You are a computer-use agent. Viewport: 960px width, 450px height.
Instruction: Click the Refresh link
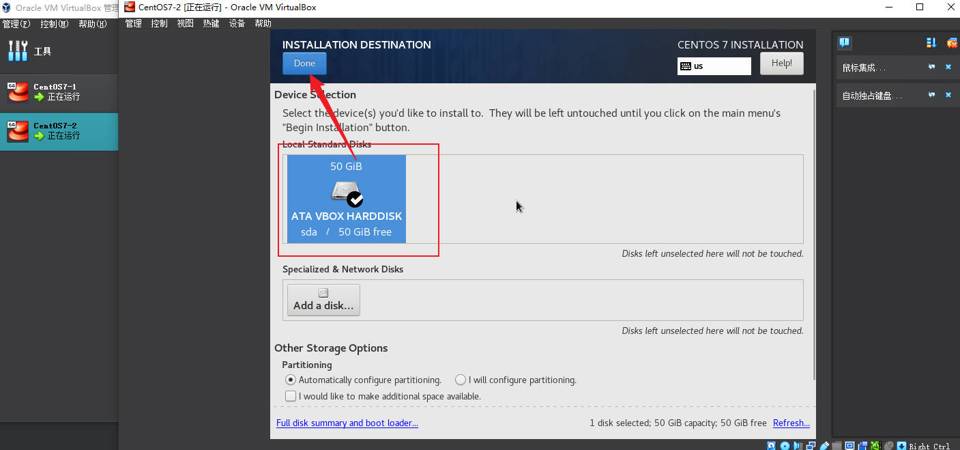pyautogui.click(x=790, y=423)
